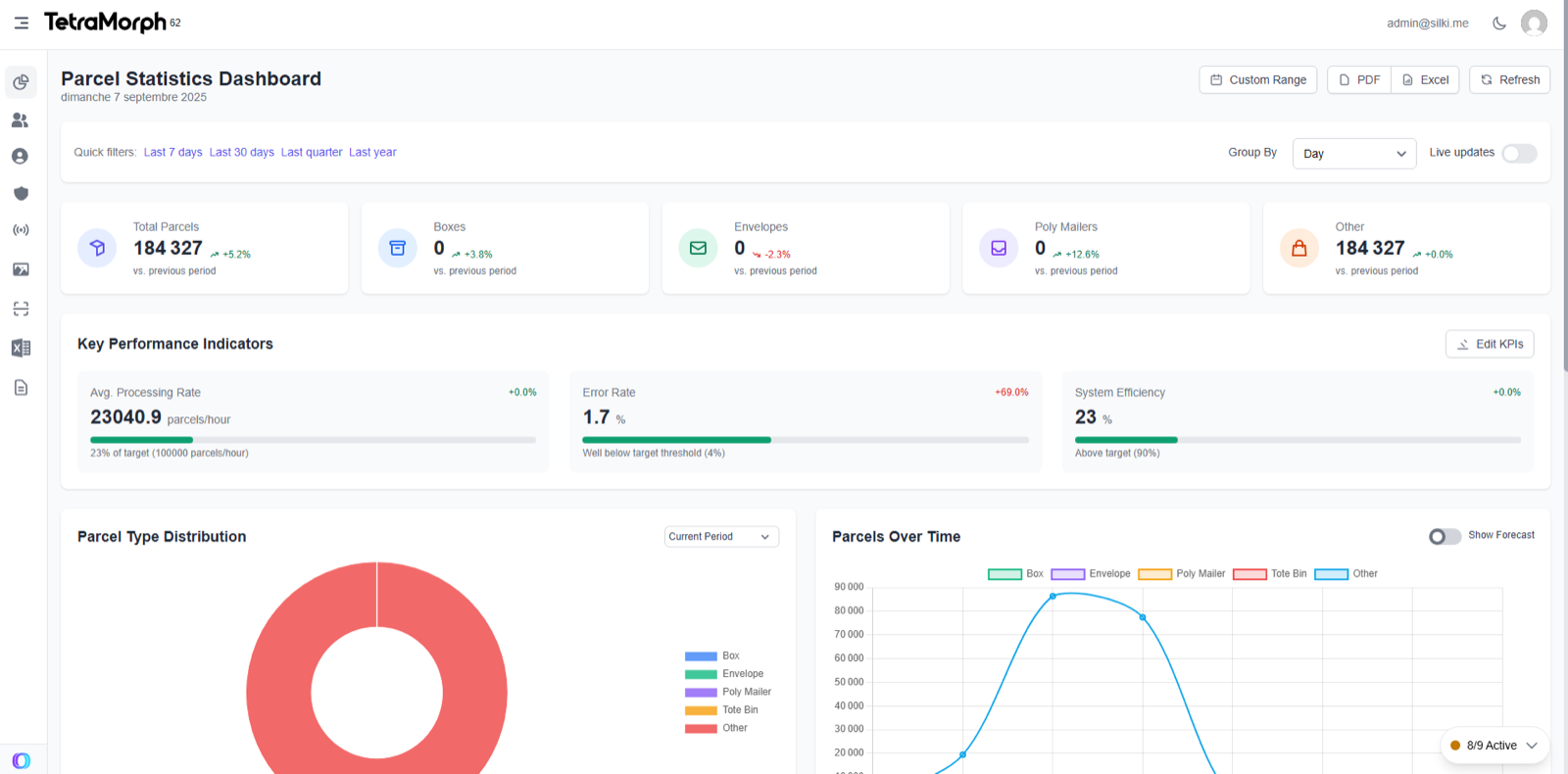The image size is (1568, 774).
Task: Open the broadcast signal sidebar icon
Action: tap(21, 230)
